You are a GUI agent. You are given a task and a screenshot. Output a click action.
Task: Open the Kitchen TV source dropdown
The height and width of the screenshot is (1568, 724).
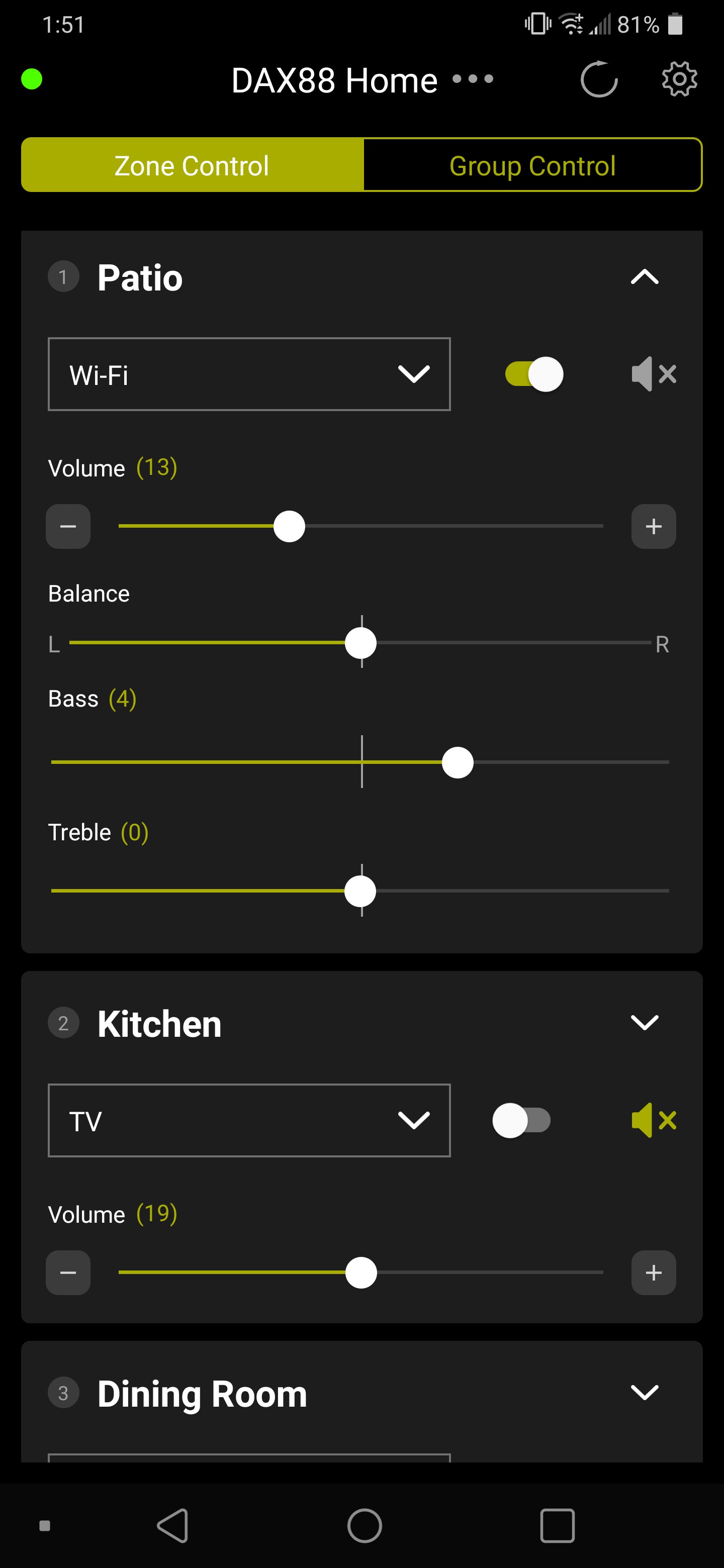point(249,1121)
